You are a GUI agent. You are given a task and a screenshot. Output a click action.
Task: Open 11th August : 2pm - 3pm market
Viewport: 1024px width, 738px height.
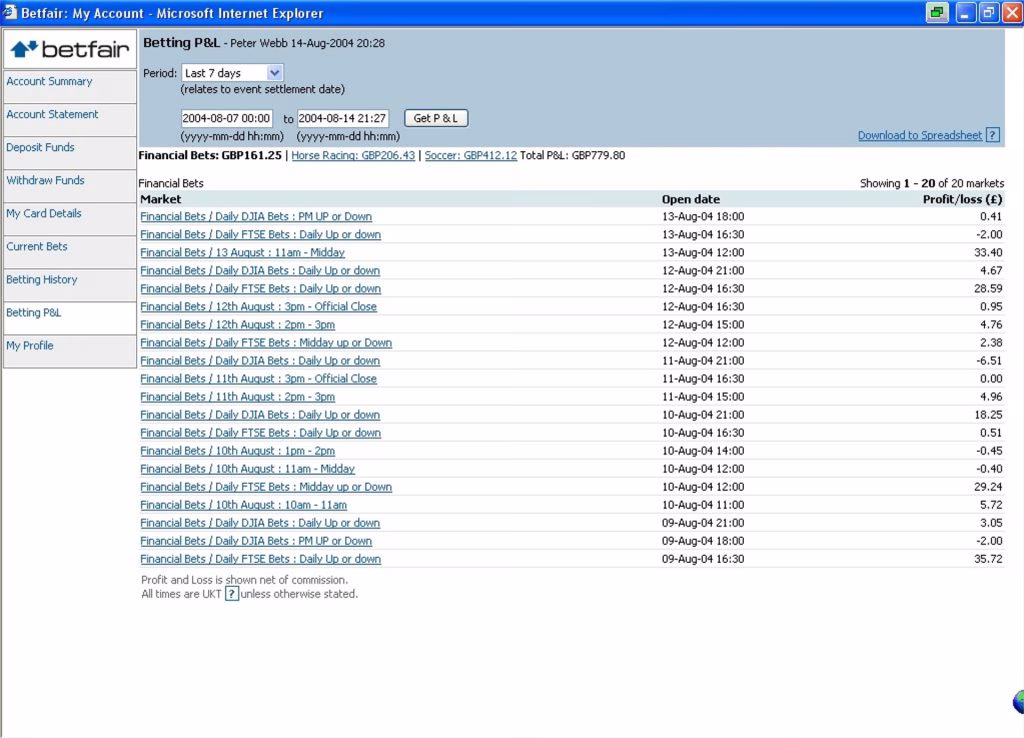[x=238, y=396]
